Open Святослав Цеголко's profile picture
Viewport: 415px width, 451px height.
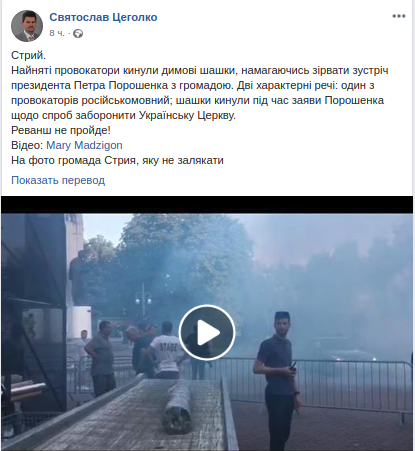pos(27,26)
